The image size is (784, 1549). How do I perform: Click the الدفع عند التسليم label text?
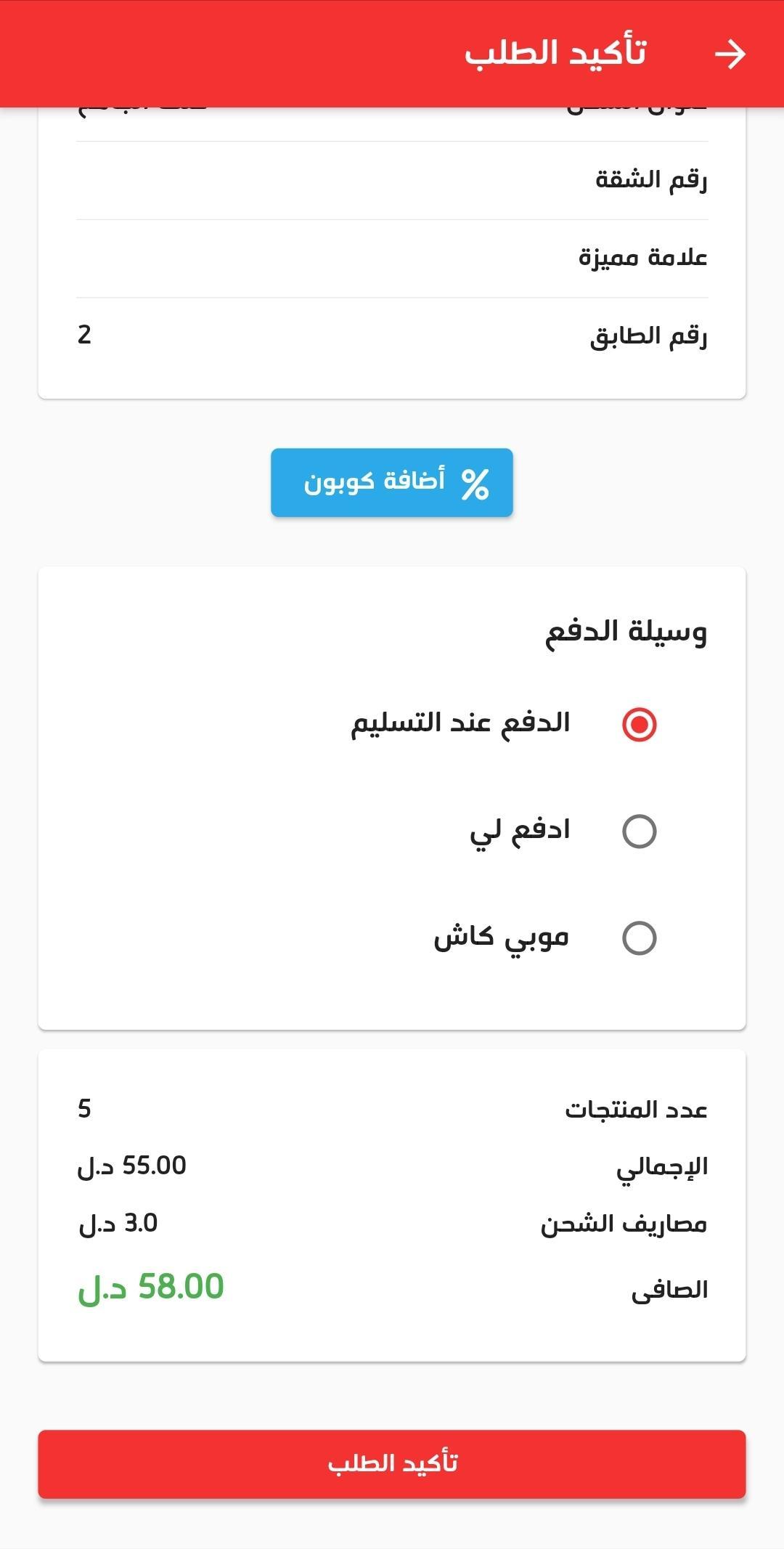point(460,723)
